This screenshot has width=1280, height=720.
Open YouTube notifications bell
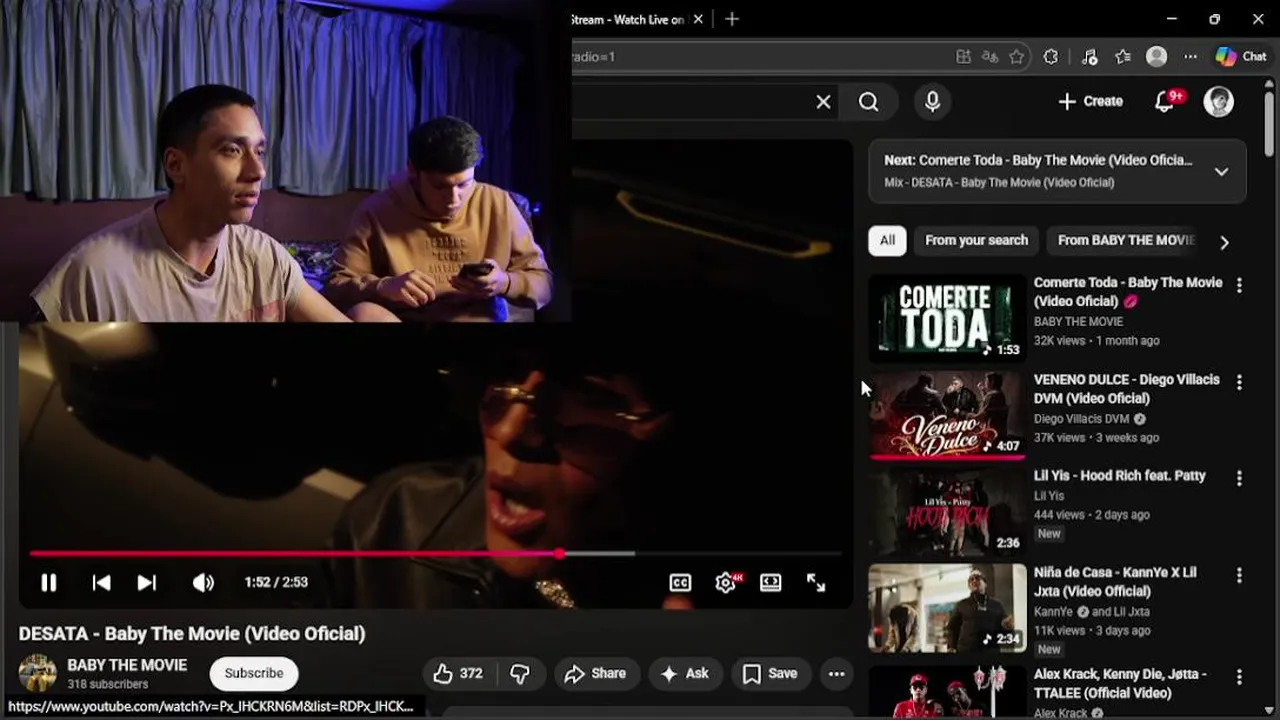pos(1165,102)
